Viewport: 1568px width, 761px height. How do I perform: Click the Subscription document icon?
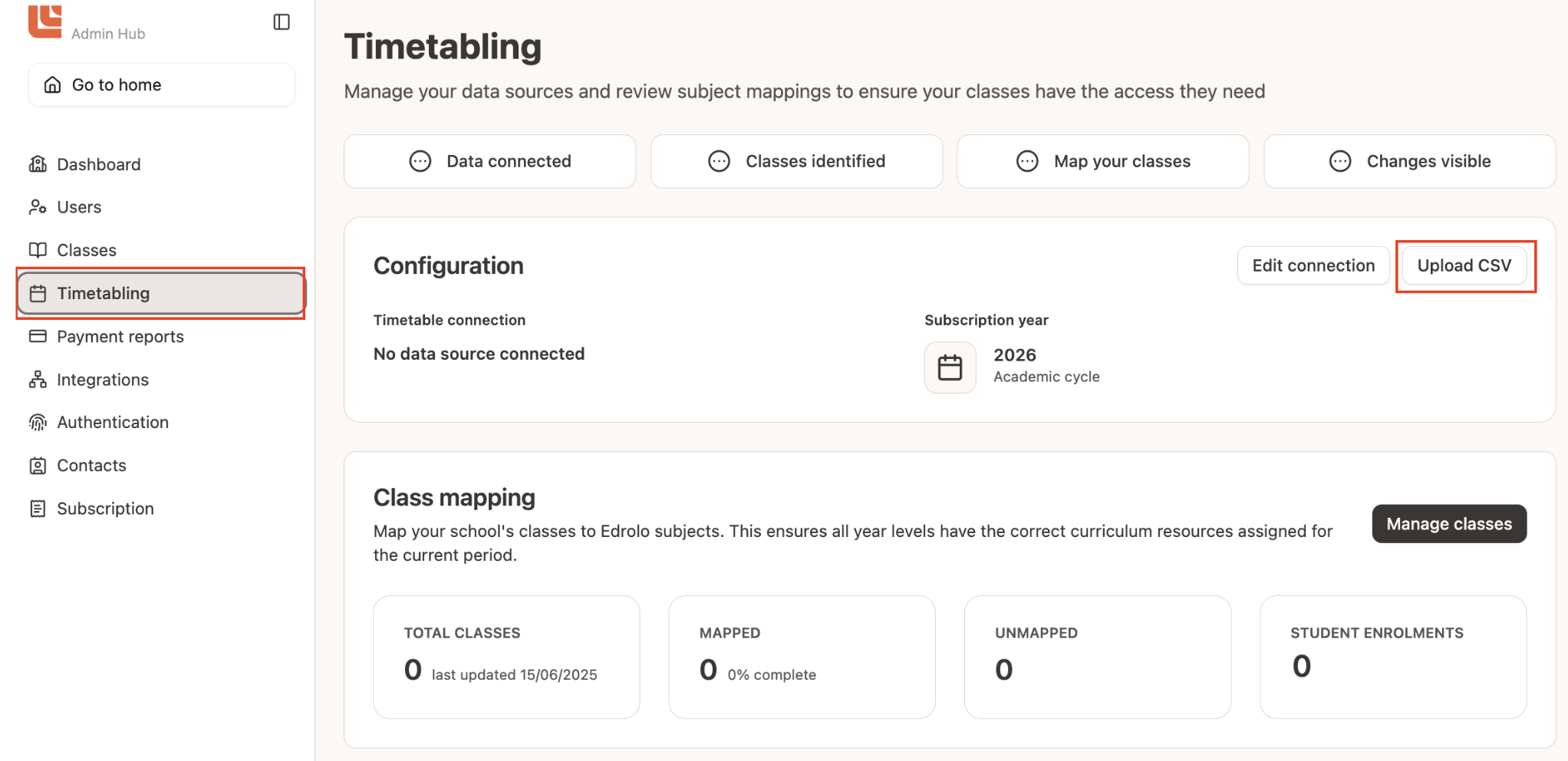tap(38, 509)
